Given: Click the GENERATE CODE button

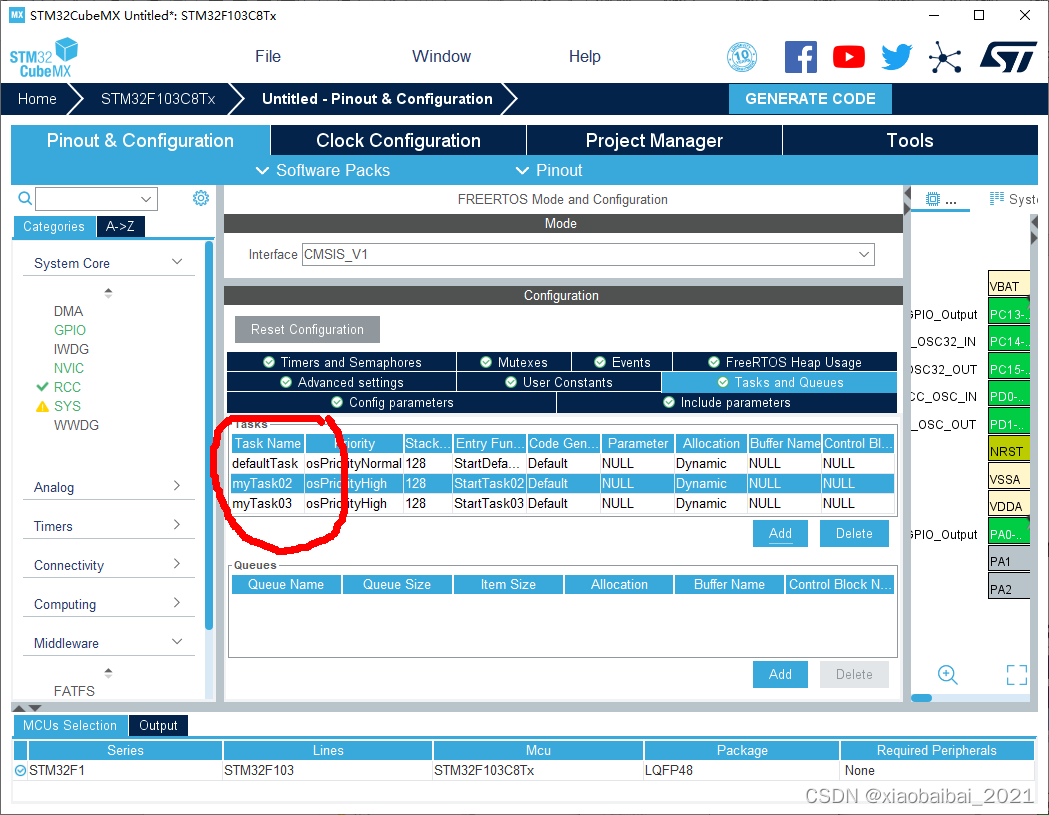Looking at the screenshot, I should (809, 98).
